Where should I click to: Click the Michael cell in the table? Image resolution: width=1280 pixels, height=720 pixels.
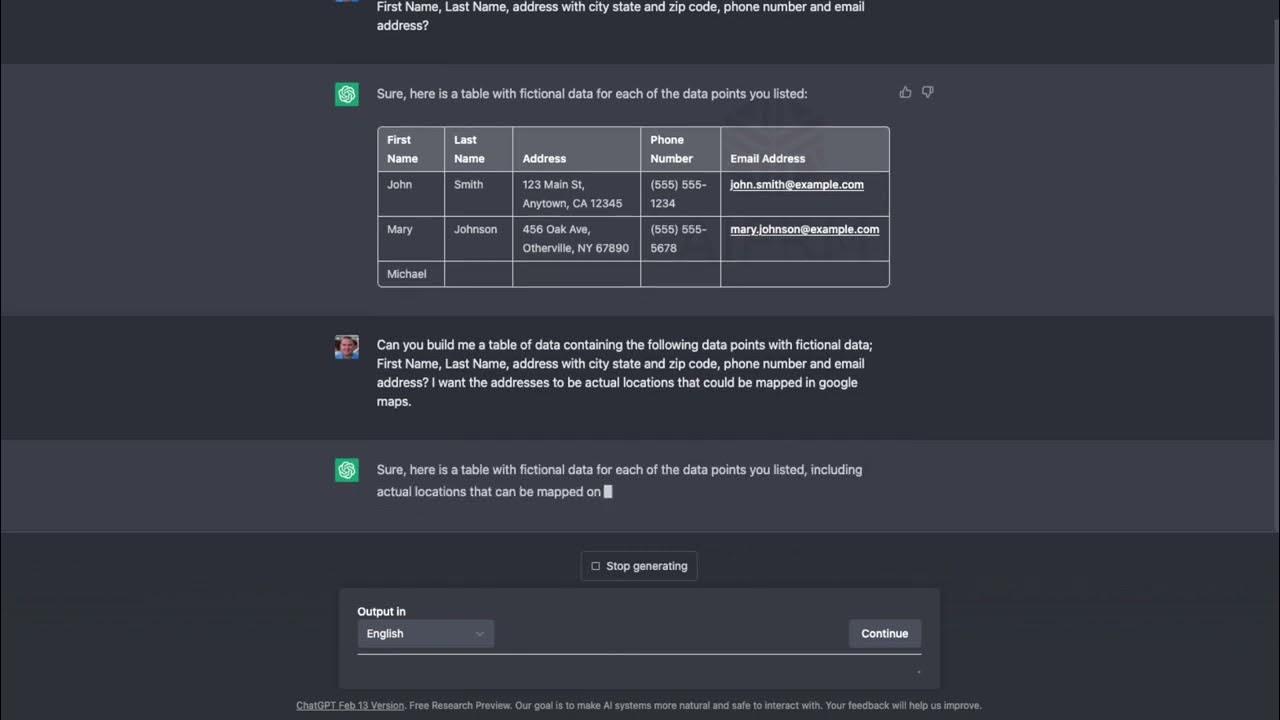[407, 274]
